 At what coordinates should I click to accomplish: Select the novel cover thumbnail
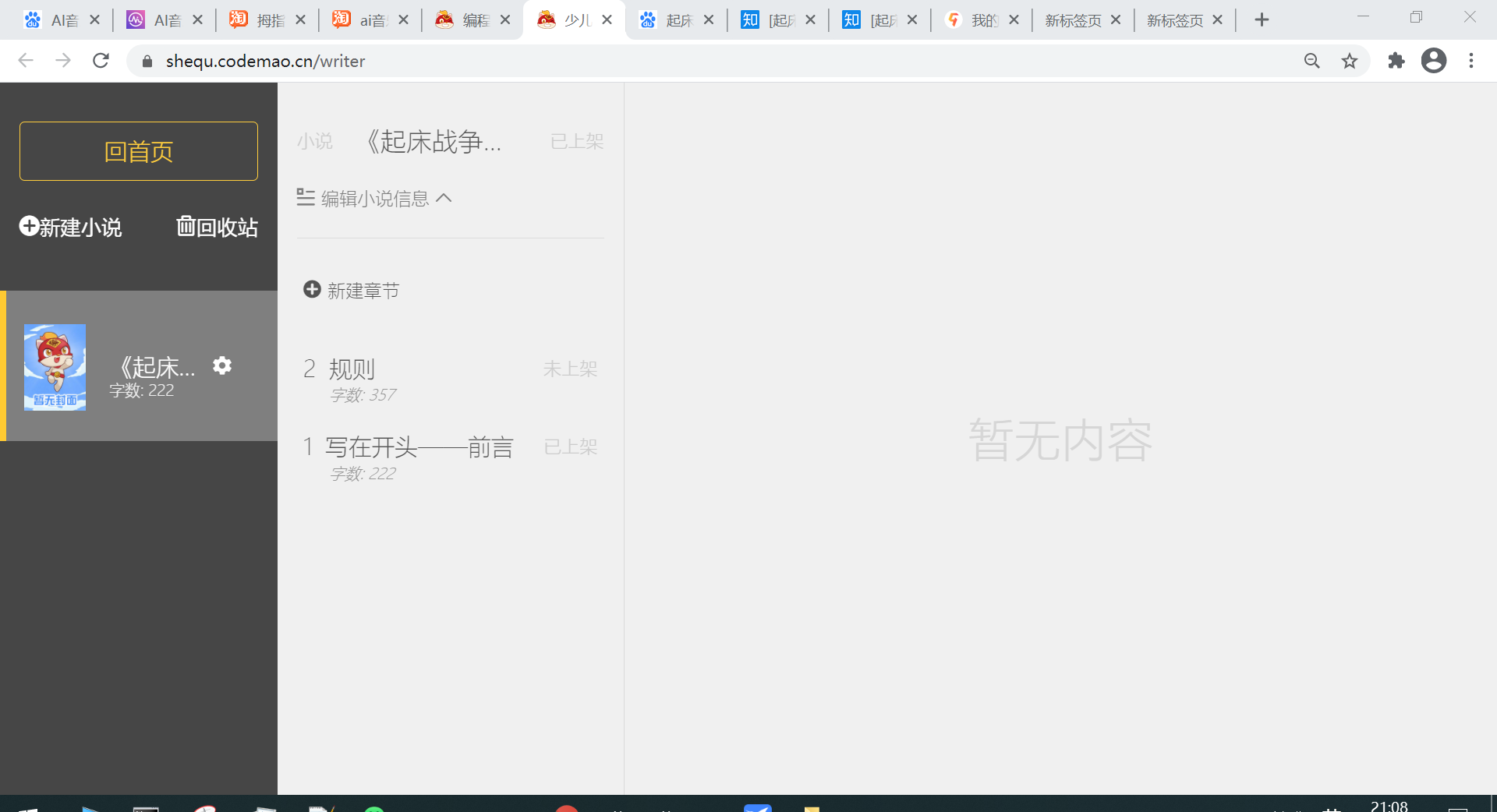pos(55,367)
